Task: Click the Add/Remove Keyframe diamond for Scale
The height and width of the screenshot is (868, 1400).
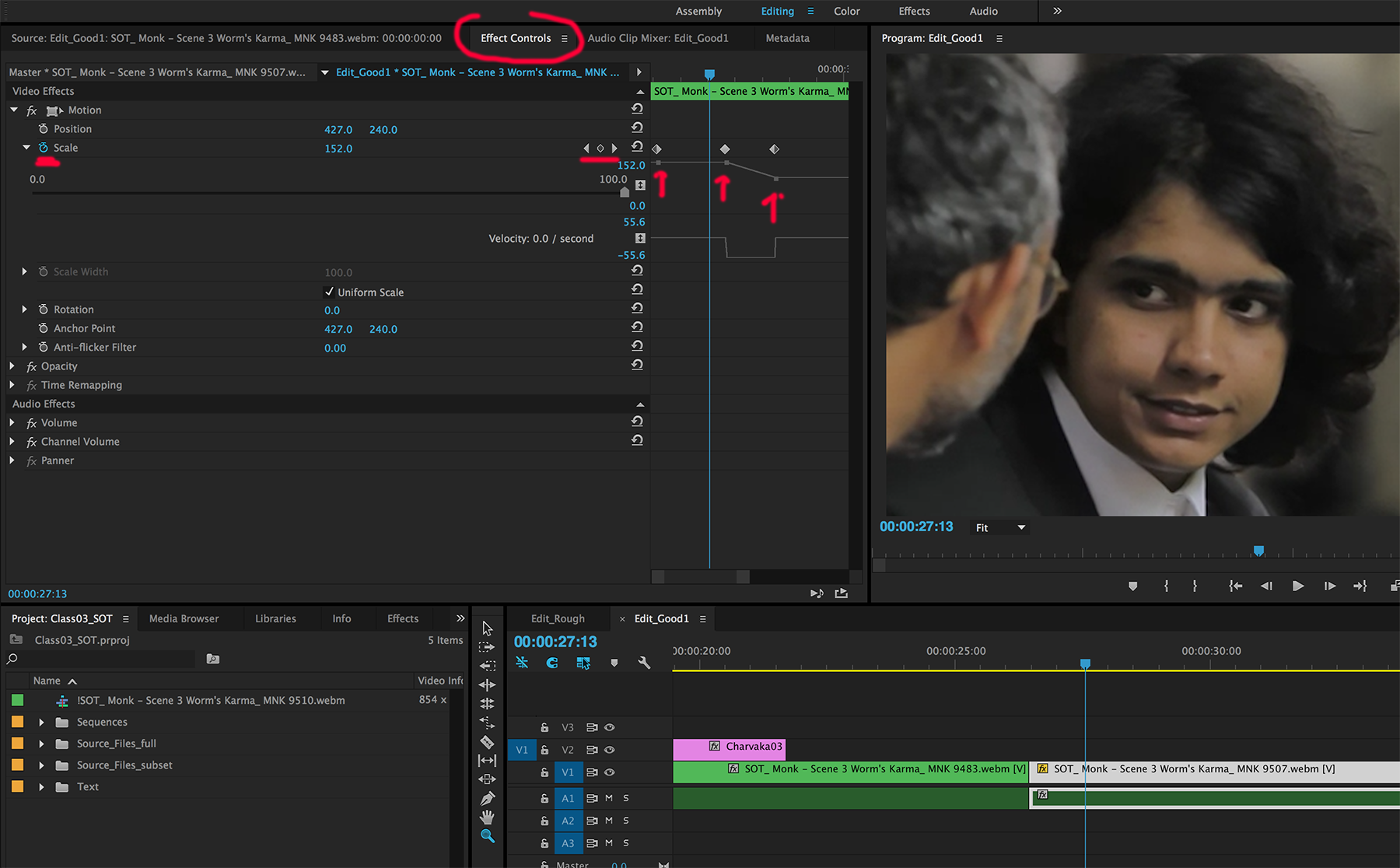Action: 600,148
